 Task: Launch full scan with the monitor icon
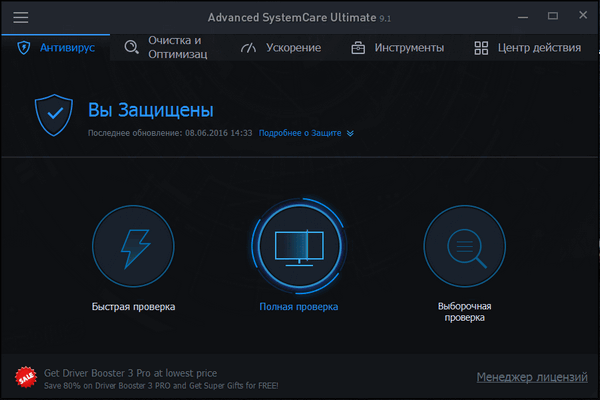click(x=299, y=248)
